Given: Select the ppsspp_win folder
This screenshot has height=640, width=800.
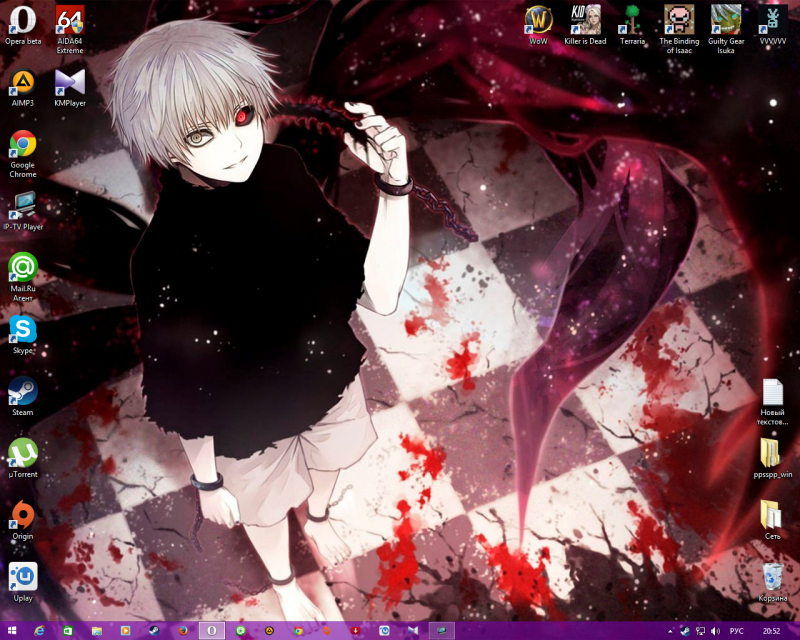Looking at the screenshot, I should [x=772, y=458].
